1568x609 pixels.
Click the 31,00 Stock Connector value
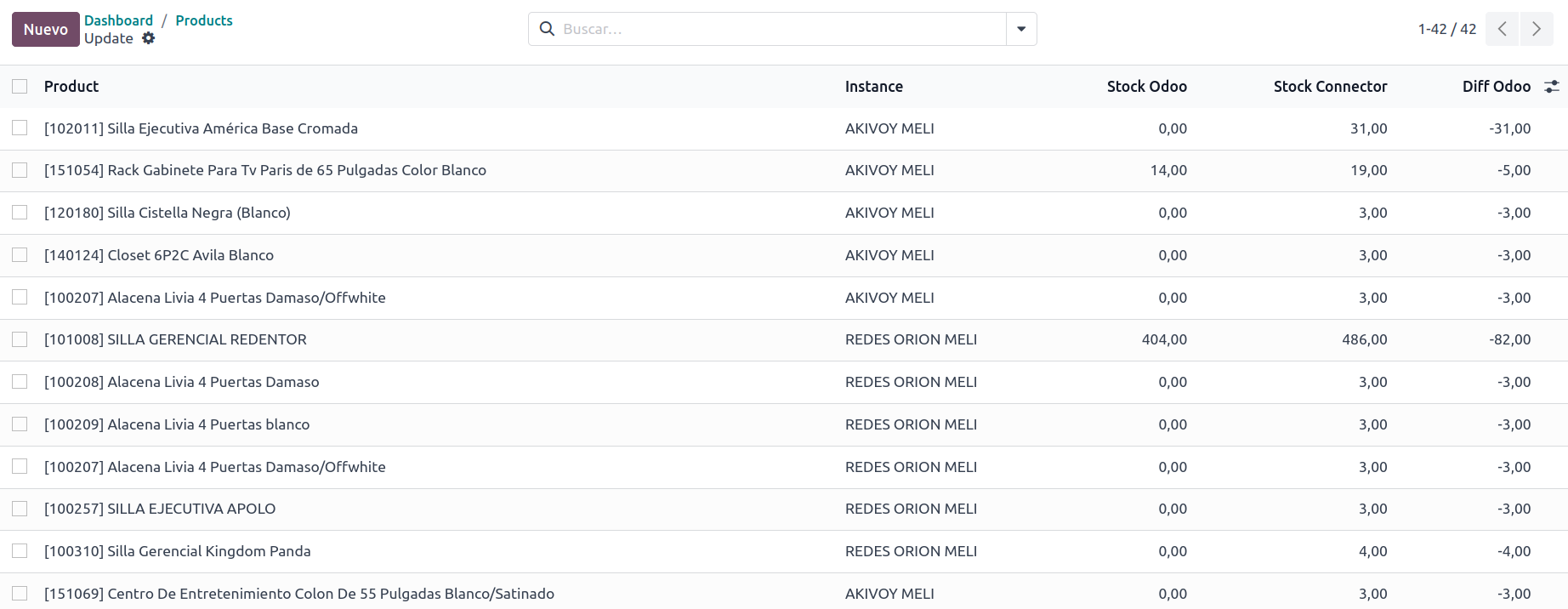(1369, 128)
